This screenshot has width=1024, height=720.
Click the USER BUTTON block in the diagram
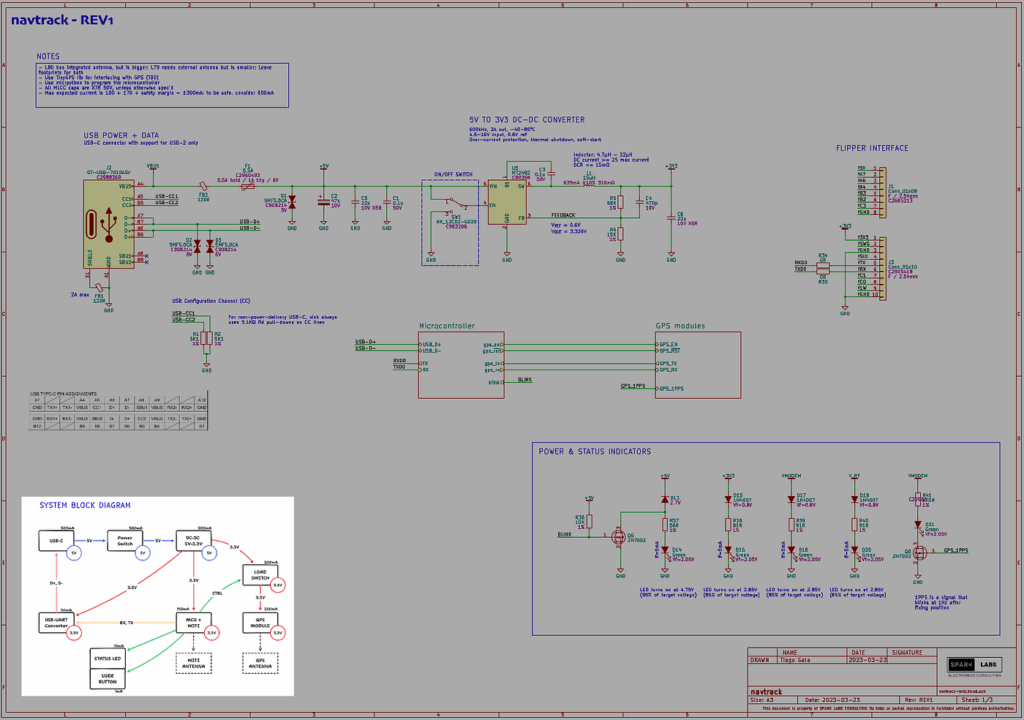pos(107,678)
